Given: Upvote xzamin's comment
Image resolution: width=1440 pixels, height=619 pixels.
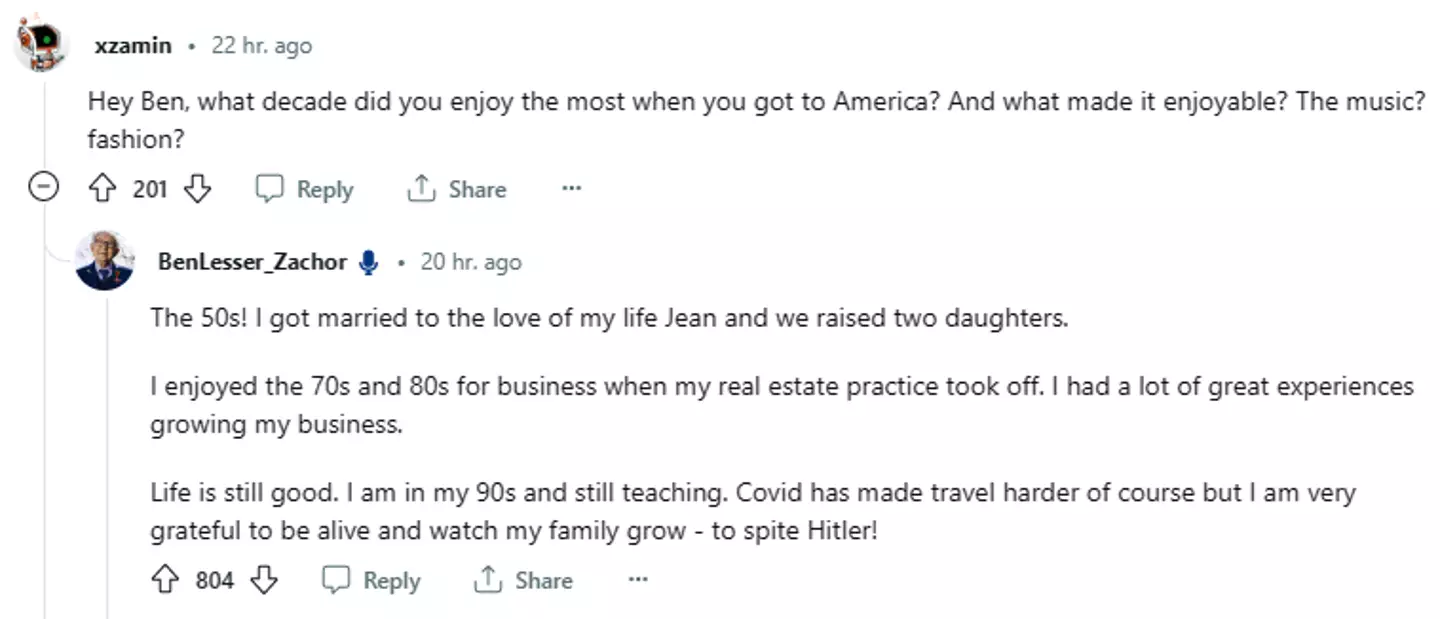Looking at the screenshot, I should coord(104,188).
